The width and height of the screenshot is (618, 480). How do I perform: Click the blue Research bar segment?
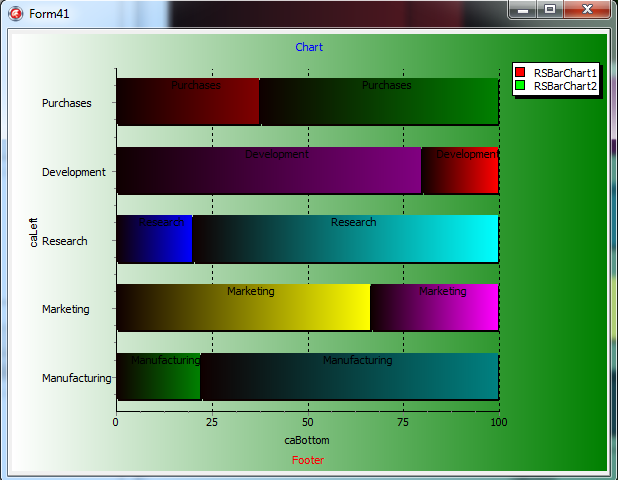tap(155, 242)
